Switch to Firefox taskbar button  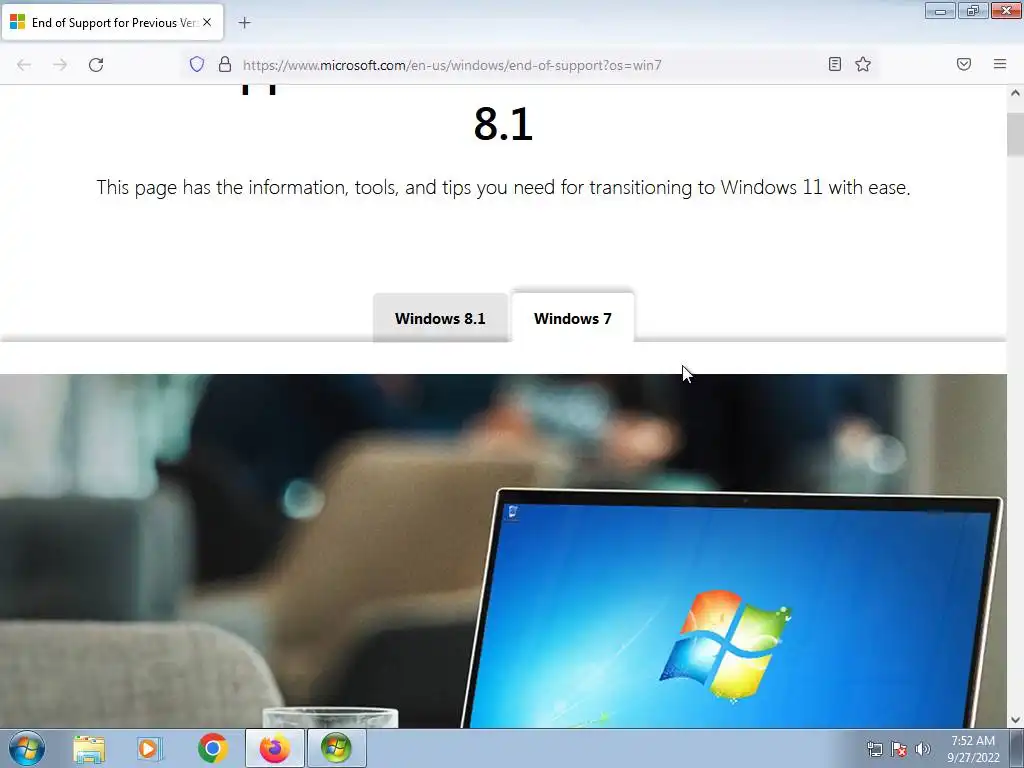click(275, 749)
